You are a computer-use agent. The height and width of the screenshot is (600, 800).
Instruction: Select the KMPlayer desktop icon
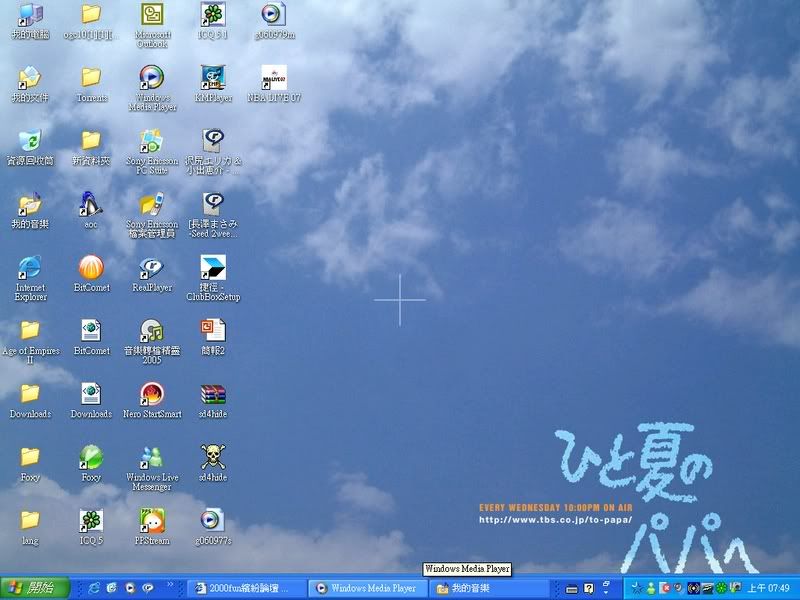[212, 77]
